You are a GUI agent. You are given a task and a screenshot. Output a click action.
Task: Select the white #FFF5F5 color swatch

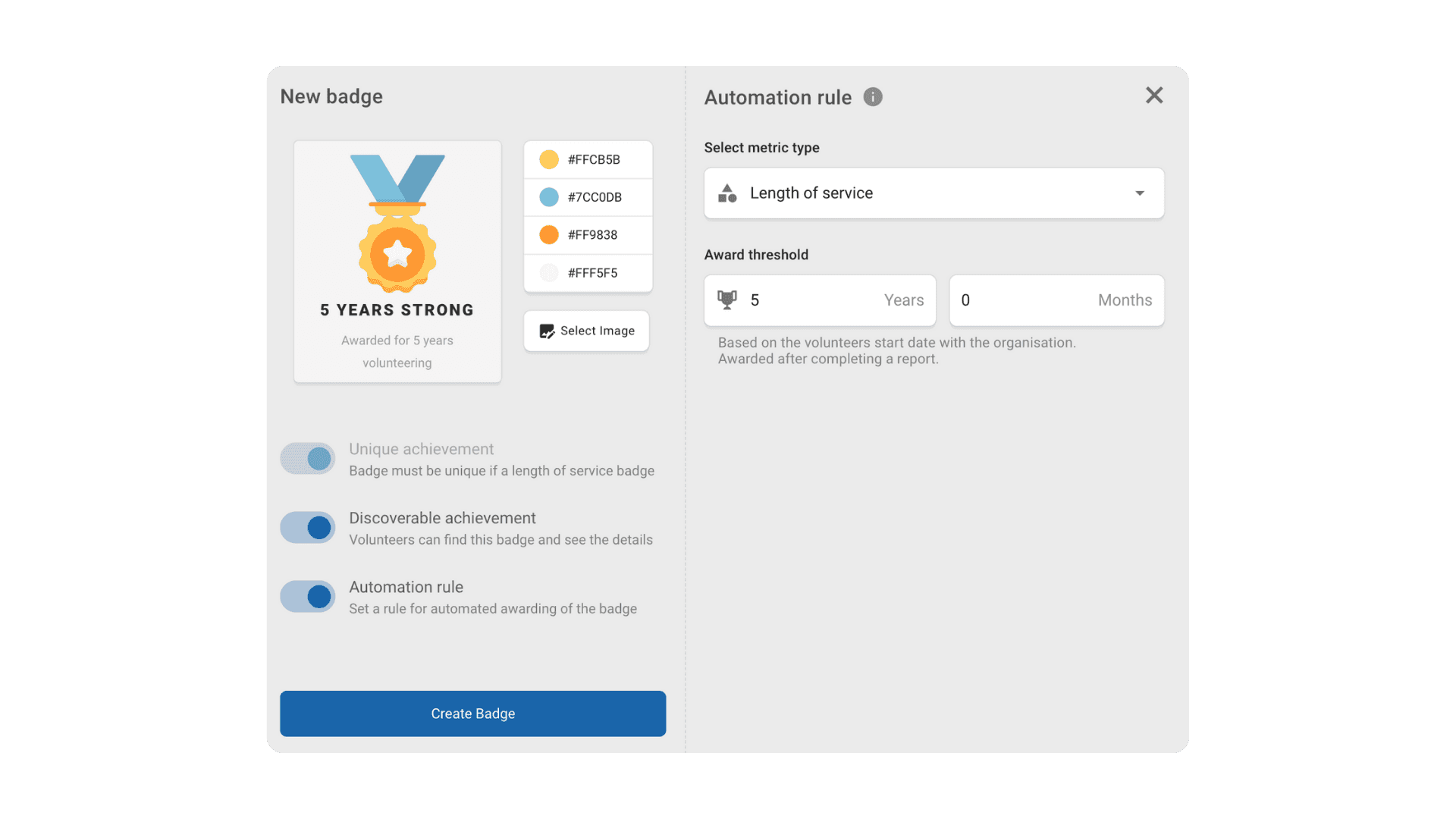click(548, 273)
